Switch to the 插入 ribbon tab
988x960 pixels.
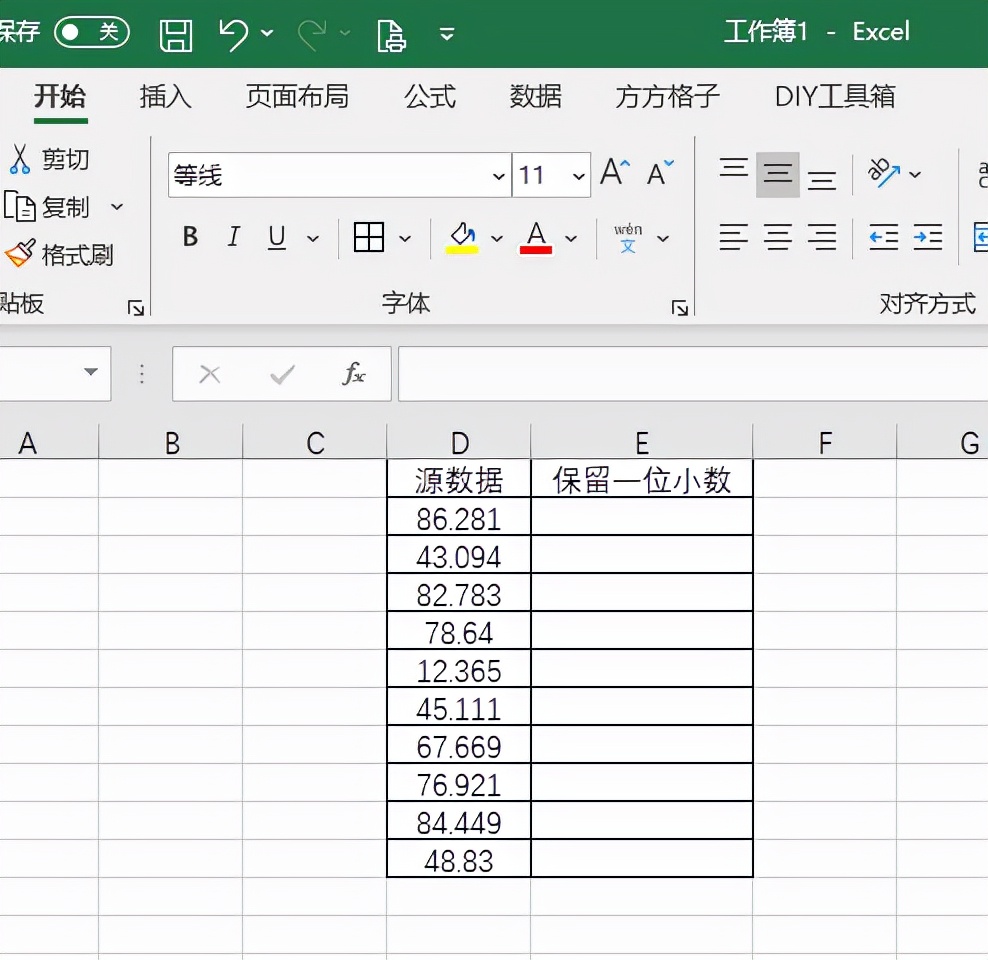tap(163, 97)
